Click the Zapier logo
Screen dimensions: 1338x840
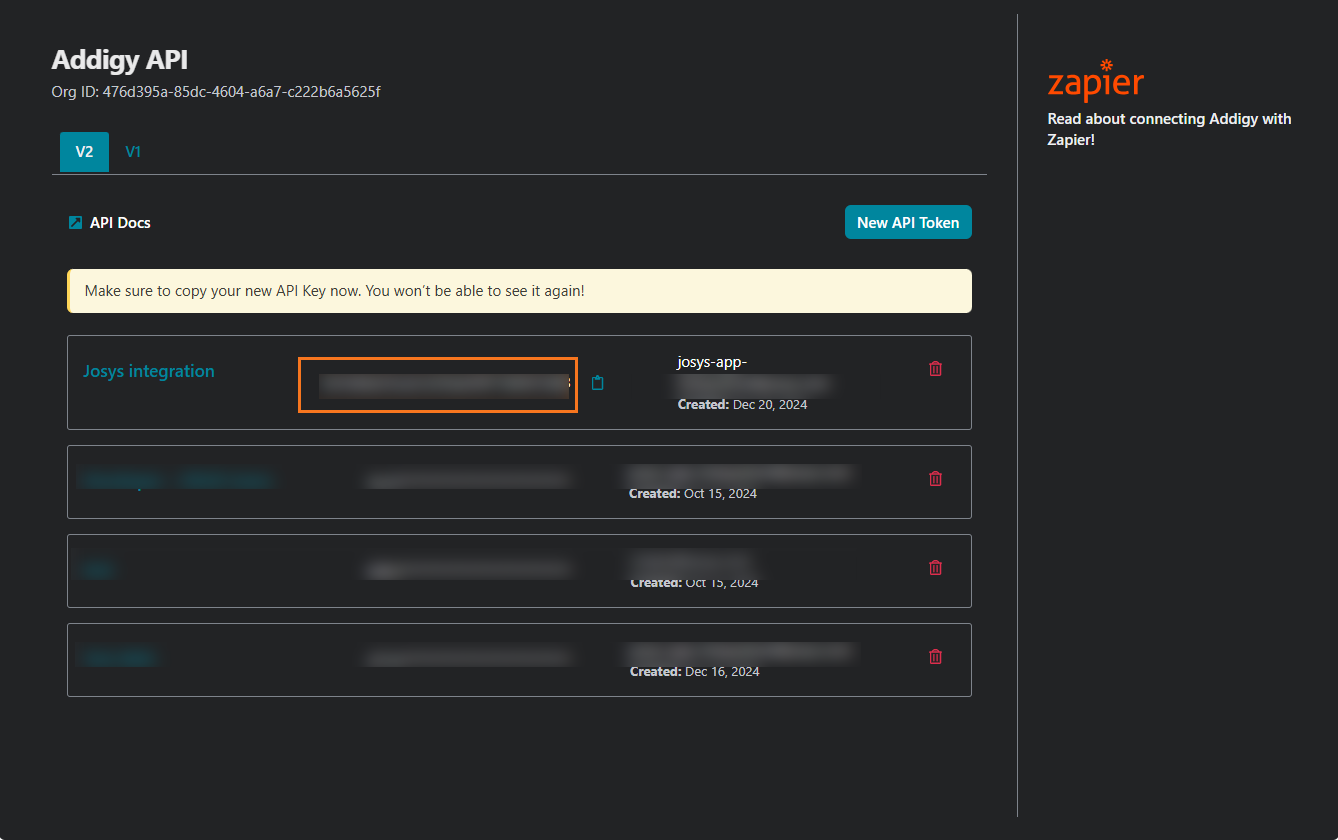click(x=1095, y=80)
